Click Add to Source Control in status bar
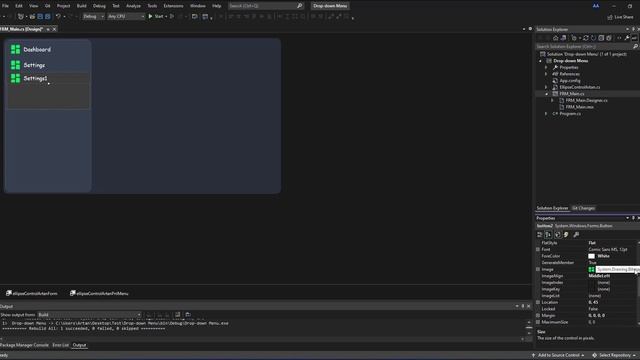The height and width of the screenshot is (360, 640). (558, 356)
